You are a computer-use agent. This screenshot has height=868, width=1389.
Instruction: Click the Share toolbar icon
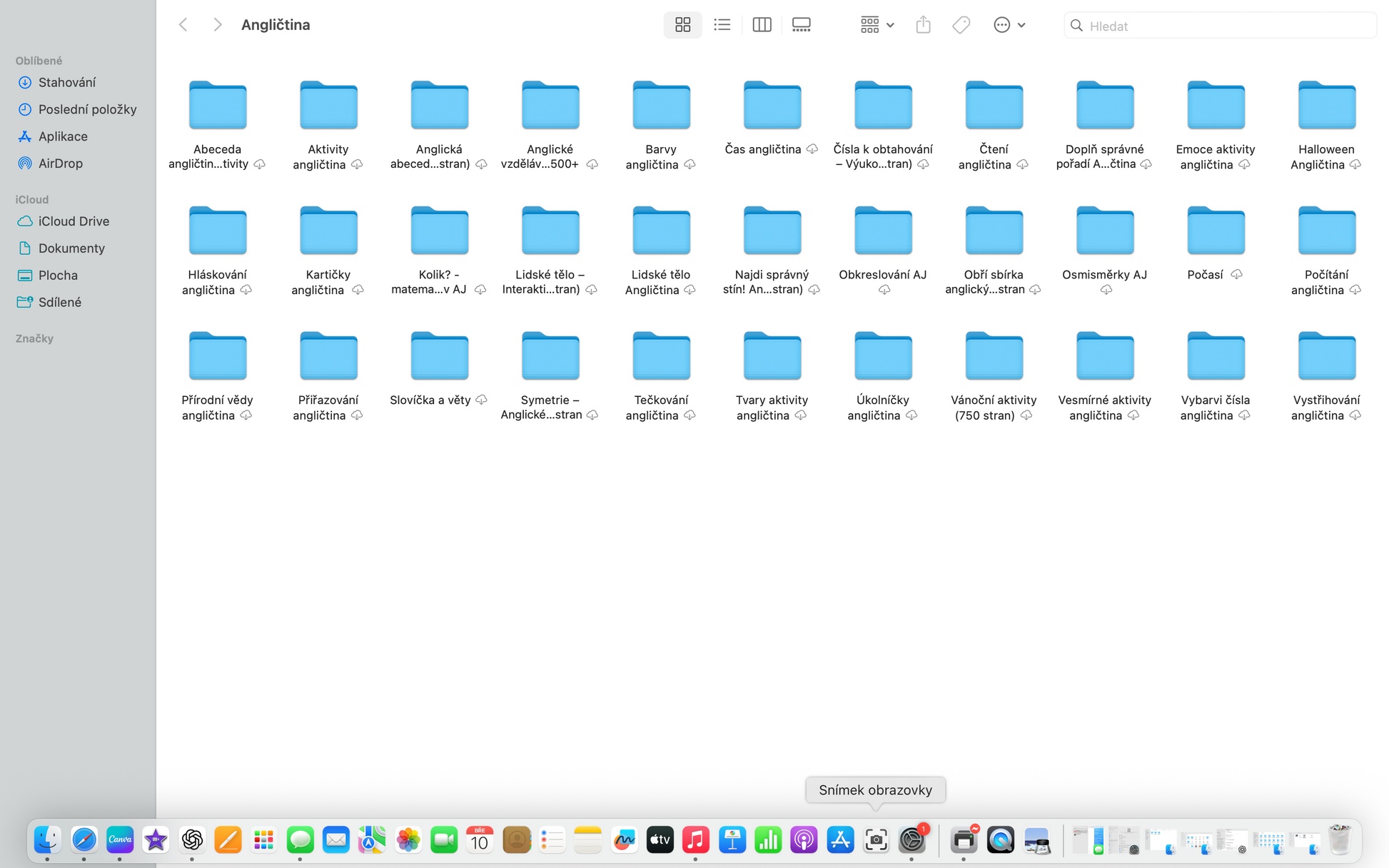tap(923, 25)
